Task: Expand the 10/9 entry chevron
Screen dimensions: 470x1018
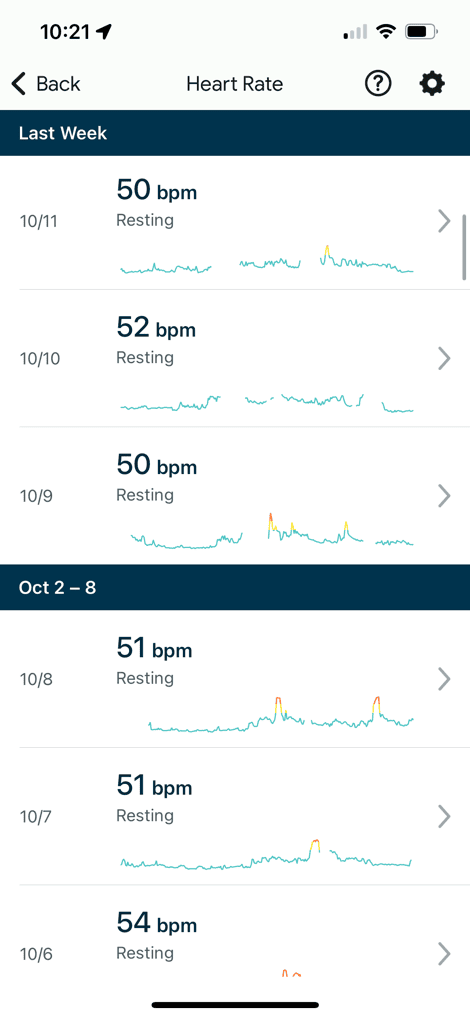Action: (x=444, y=496)
